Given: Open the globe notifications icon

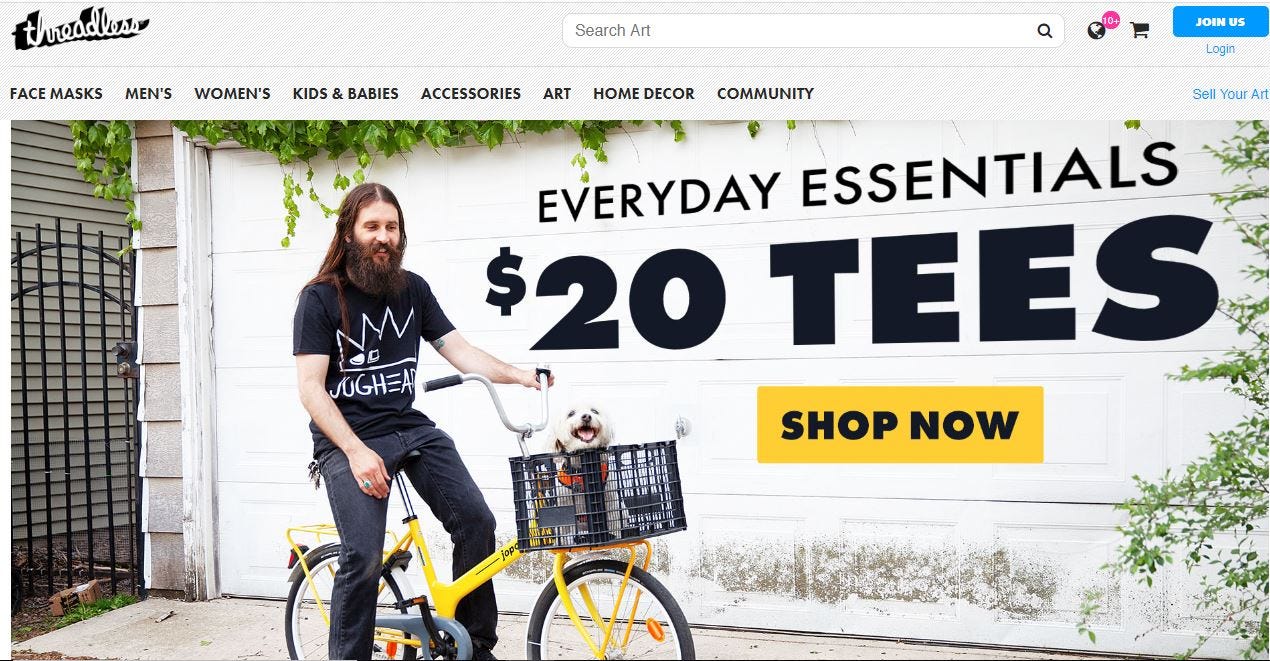Looking at the screenshot, I should click(x=1097, y=31).
